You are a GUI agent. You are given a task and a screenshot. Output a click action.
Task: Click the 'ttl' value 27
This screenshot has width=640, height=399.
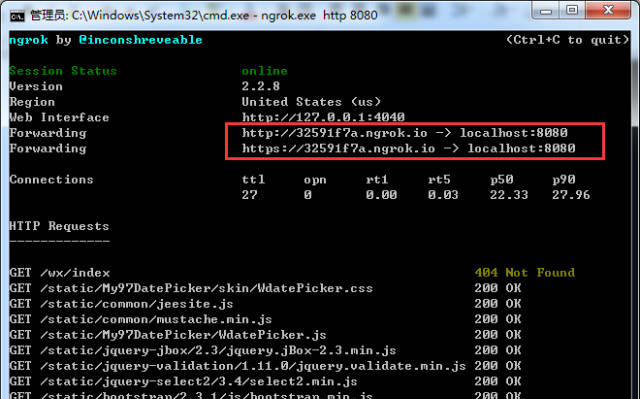coord(249,195)
